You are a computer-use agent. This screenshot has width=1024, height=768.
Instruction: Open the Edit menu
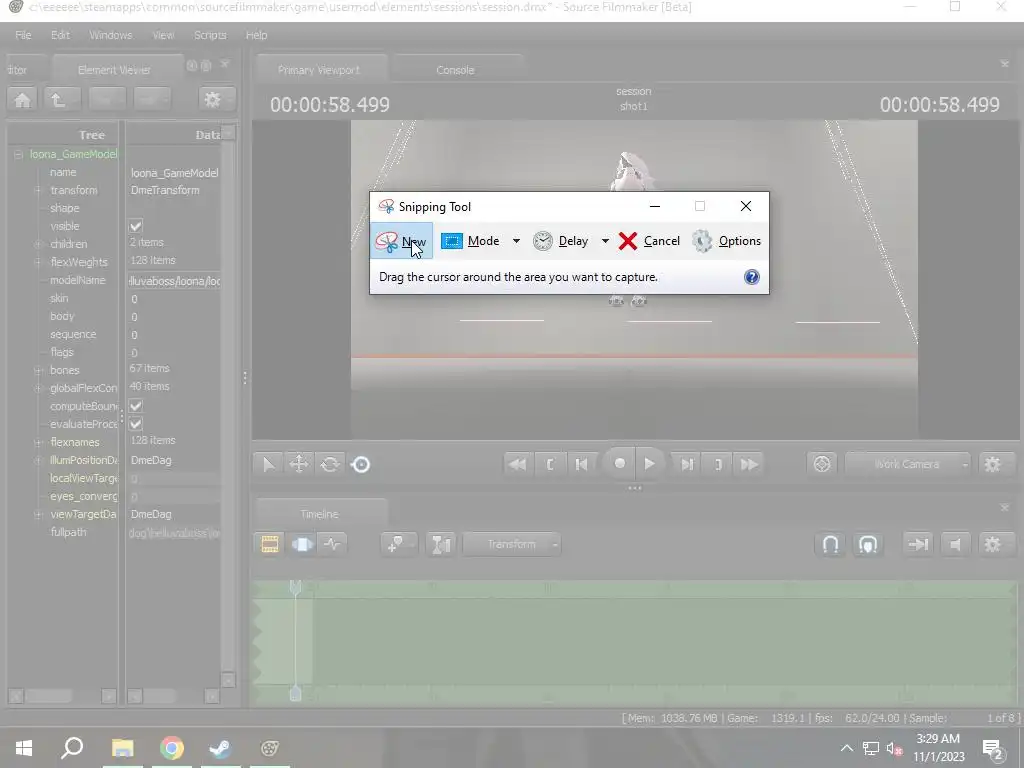60,35
